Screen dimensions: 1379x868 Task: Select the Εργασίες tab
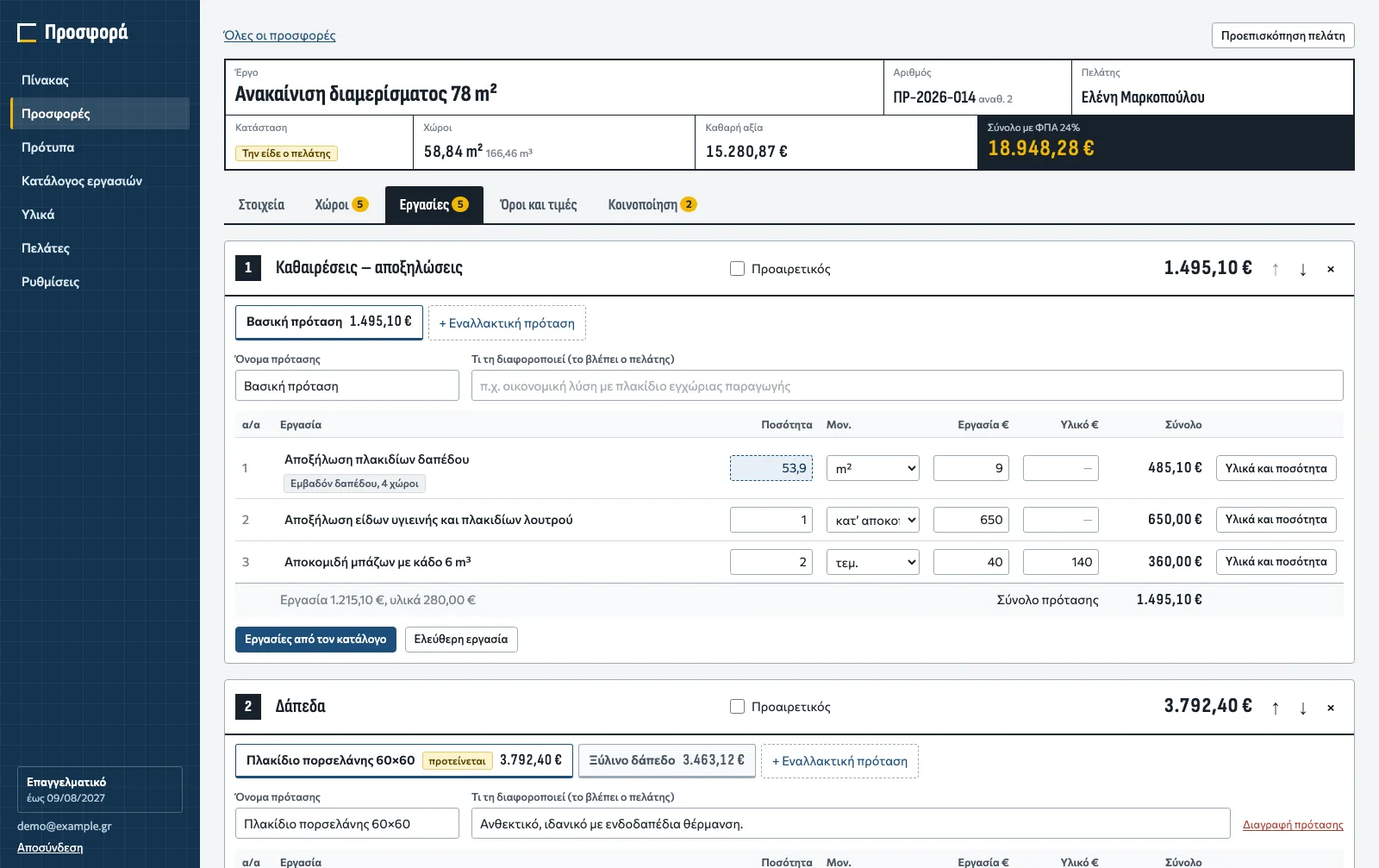(434, 205)
